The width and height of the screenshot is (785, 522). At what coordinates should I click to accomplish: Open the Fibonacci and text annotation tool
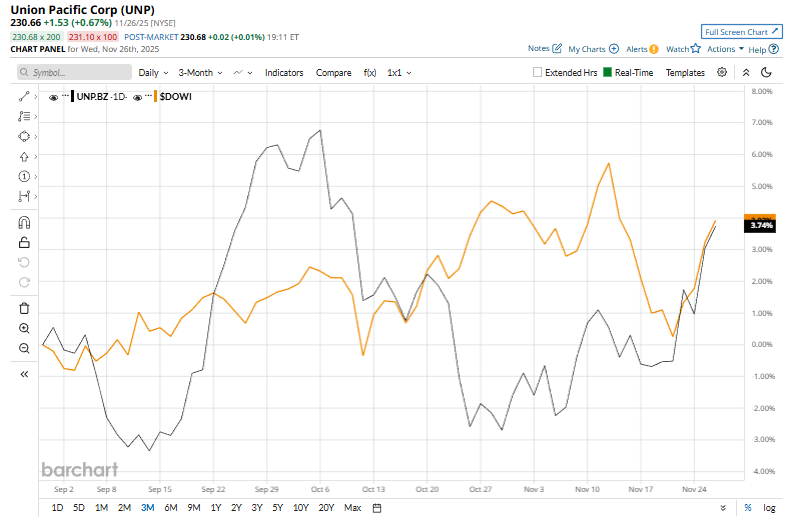tap(24, 116)
